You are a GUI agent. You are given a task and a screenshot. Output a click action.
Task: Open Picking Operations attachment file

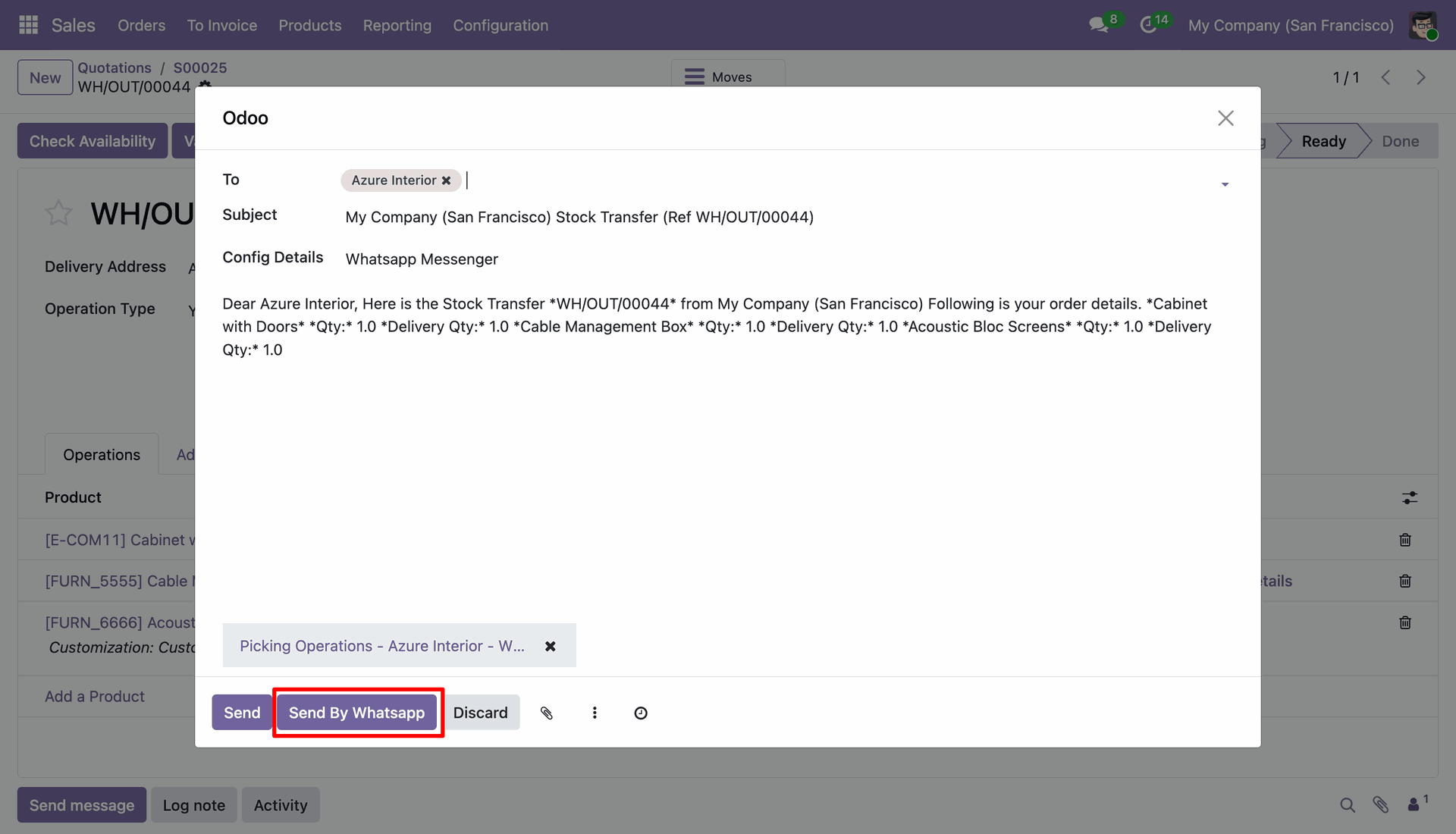pos(382,646)
